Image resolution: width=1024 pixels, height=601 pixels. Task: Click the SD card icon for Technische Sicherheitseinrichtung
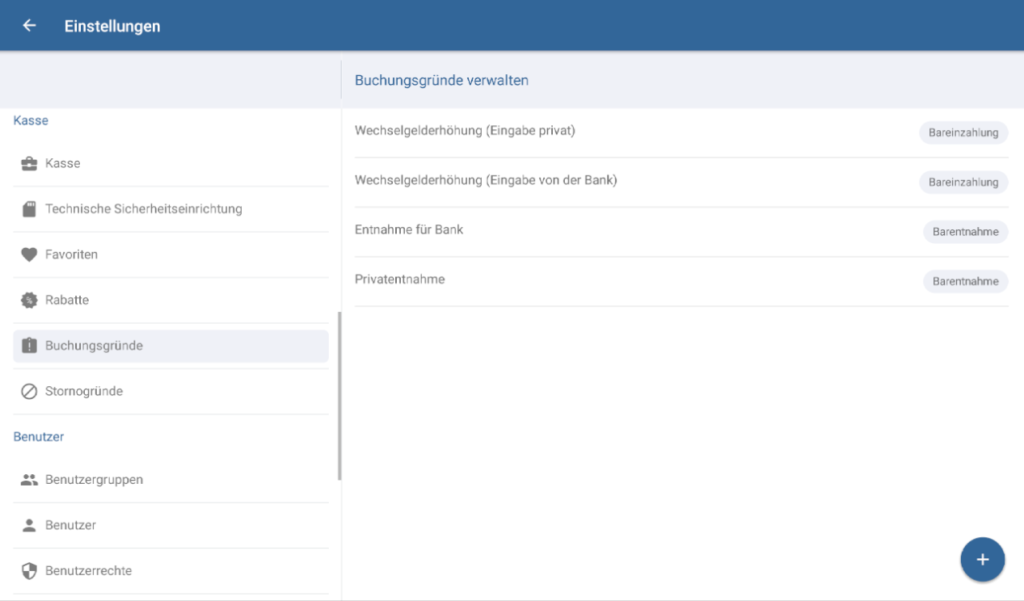tap(29, 209)
